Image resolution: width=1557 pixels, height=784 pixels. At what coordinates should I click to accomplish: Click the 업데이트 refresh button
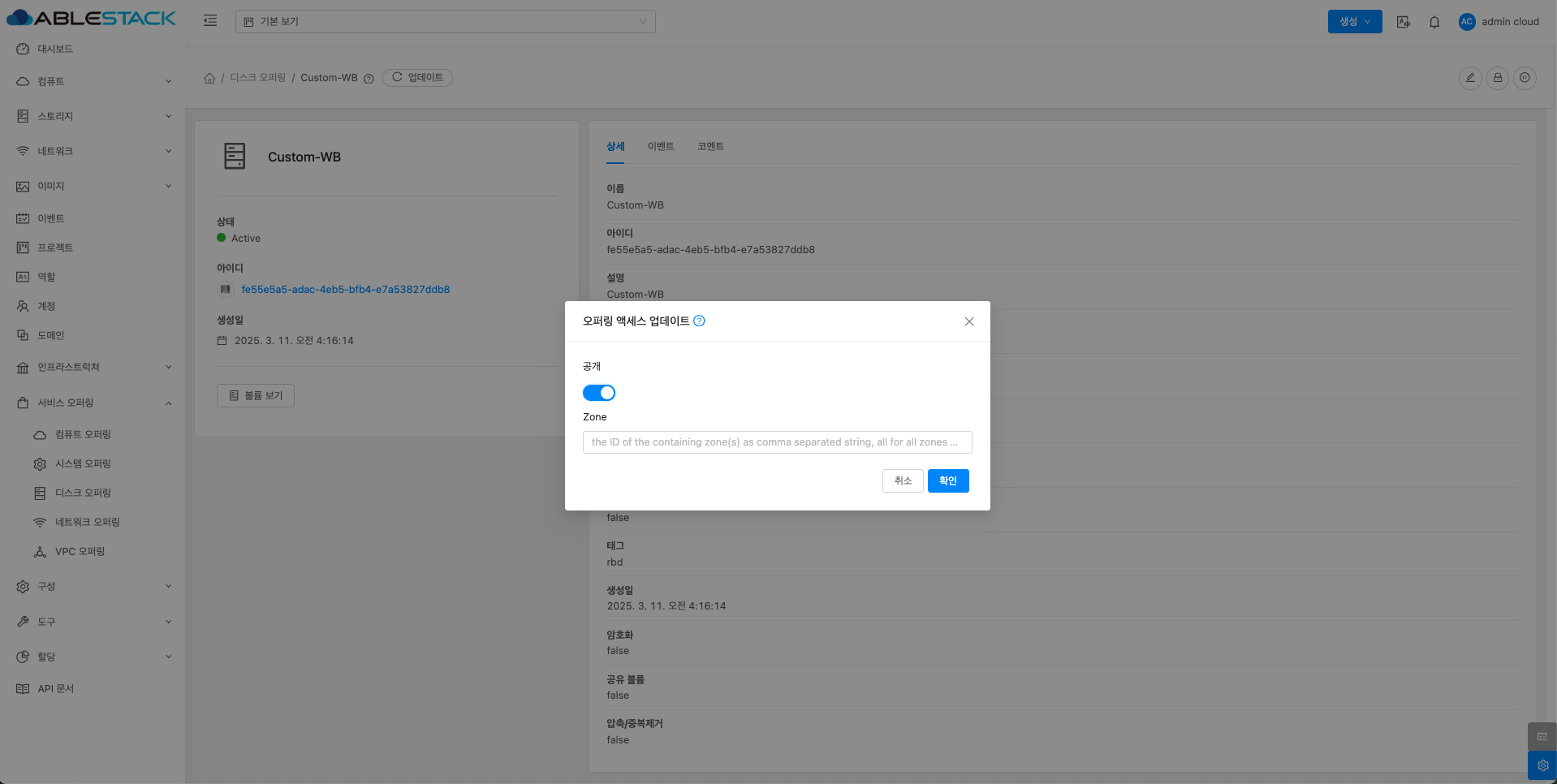417,78
